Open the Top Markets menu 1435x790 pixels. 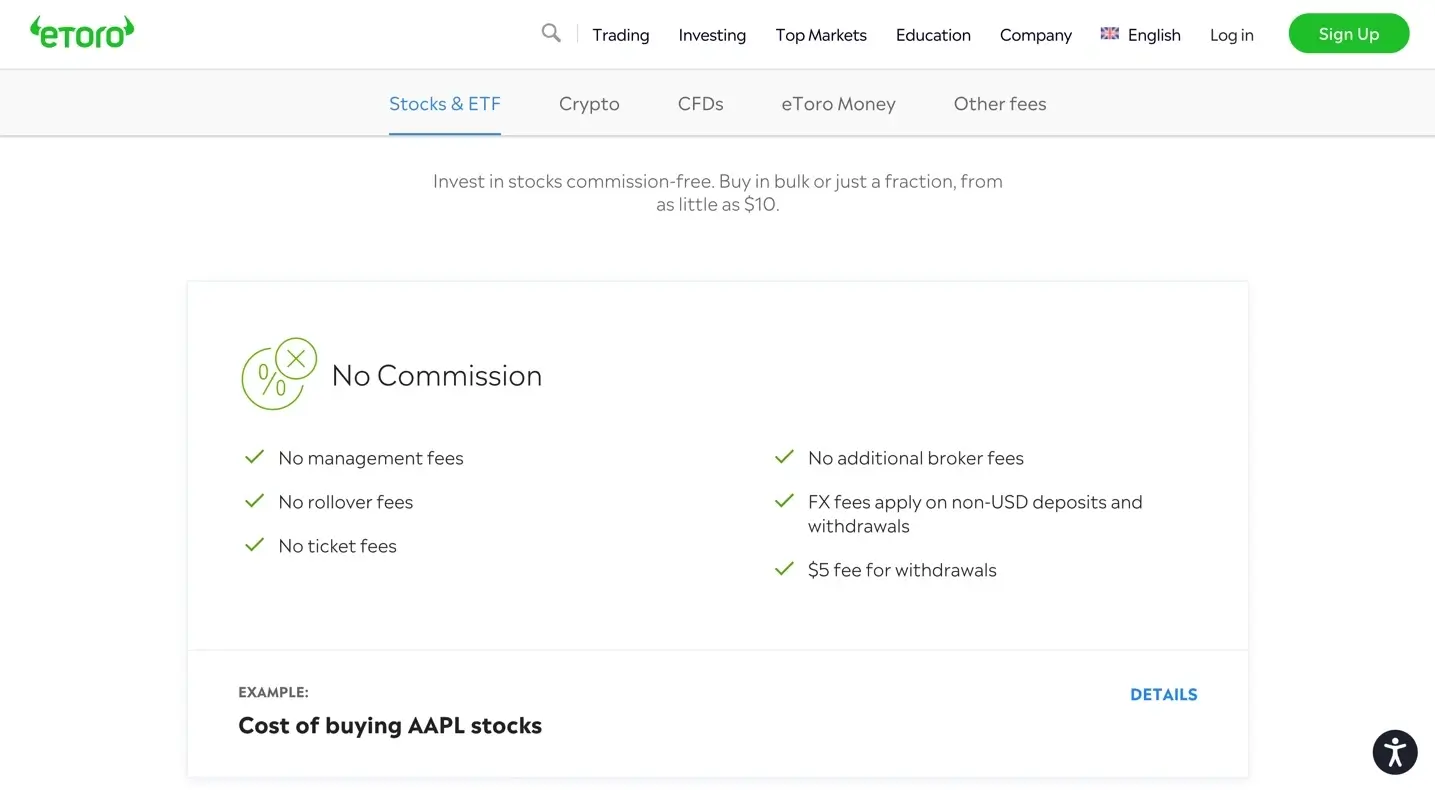click(x=821, y=35)
